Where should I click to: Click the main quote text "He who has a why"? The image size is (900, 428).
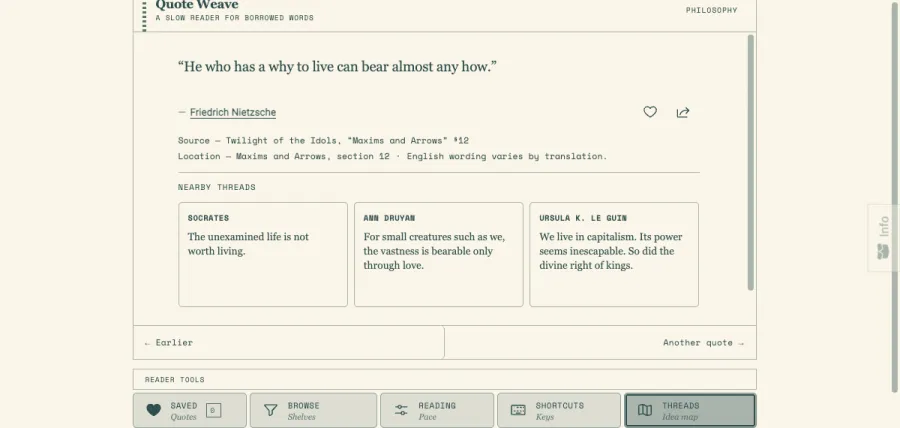click(x=338, y=67)
